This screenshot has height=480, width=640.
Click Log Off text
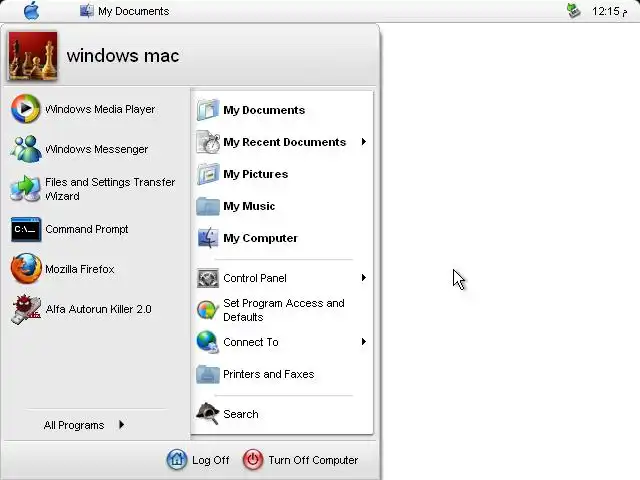(211, 460)
